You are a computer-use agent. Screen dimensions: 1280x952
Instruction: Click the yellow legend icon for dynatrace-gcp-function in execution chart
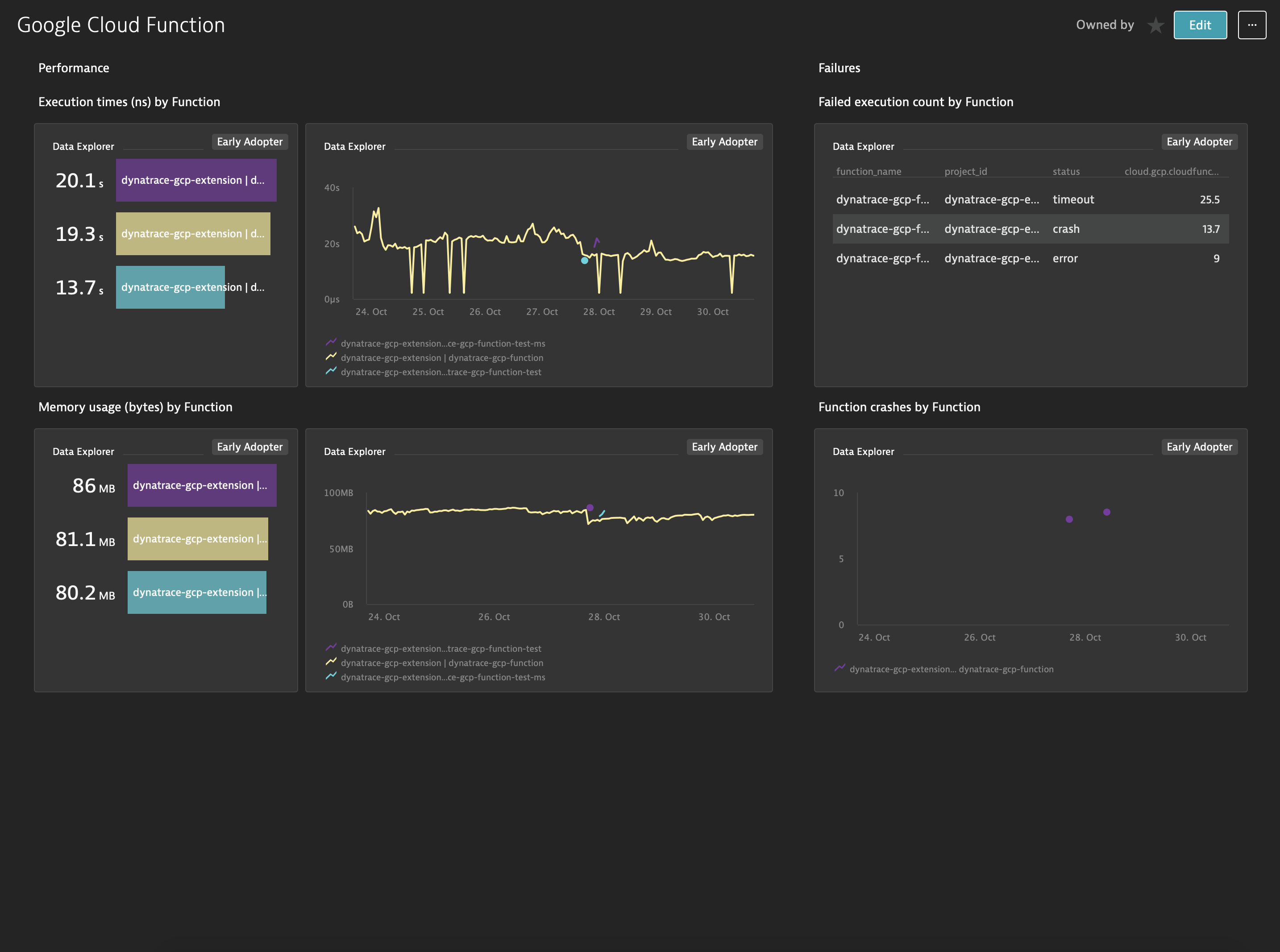pyautogui.click(x=331, y=357)
